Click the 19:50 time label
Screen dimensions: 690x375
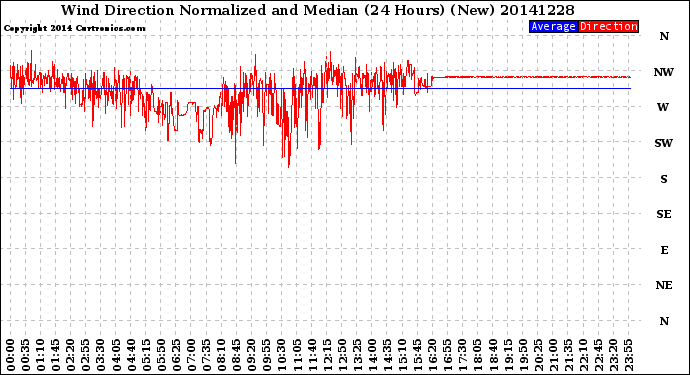tap(523, 355)
